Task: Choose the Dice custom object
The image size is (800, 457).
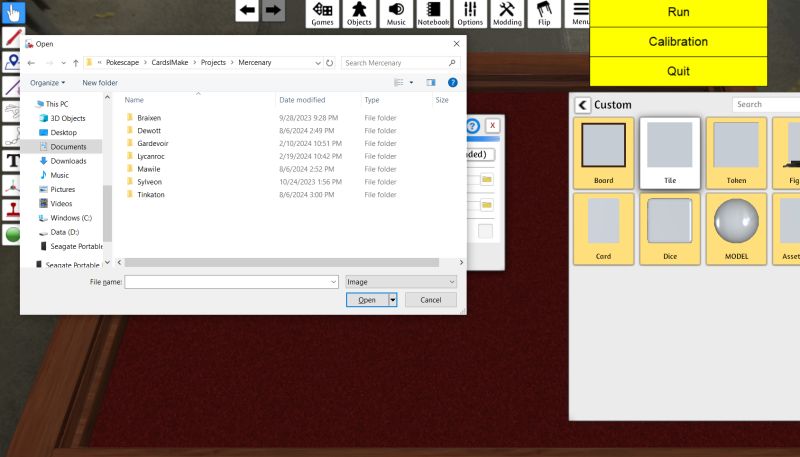Action: coord(670,229)
